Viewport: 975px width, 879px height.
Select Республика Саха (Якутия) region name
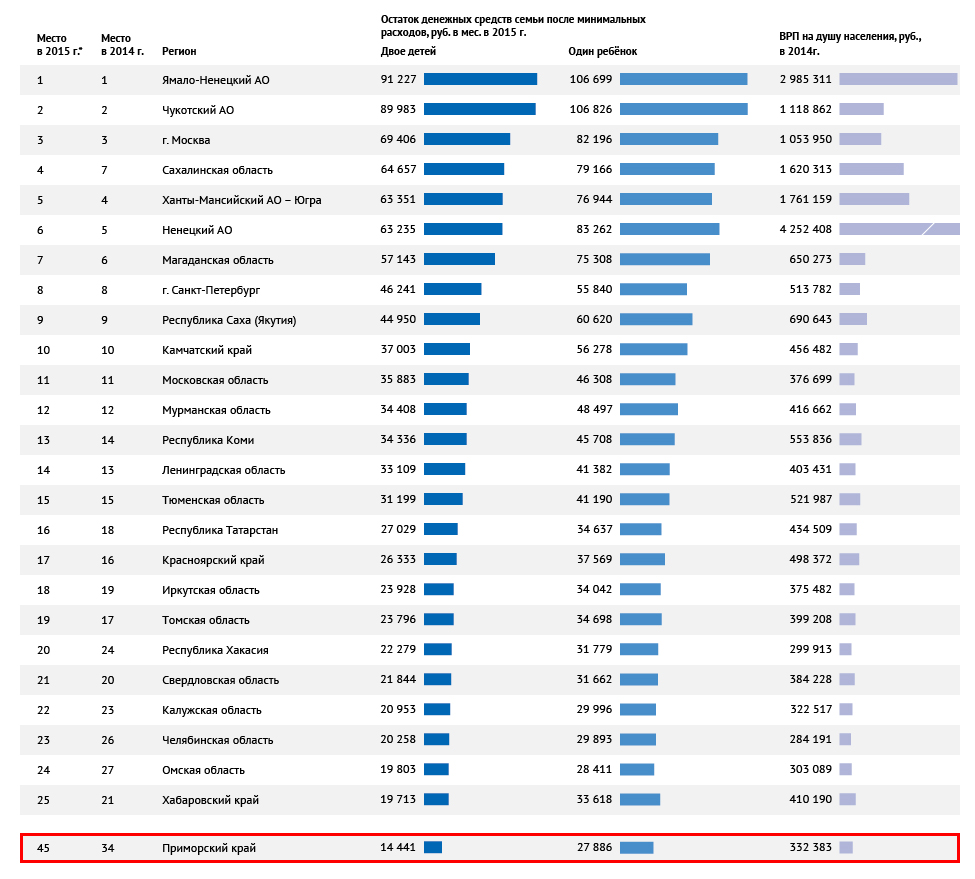(x=229, y=320)
